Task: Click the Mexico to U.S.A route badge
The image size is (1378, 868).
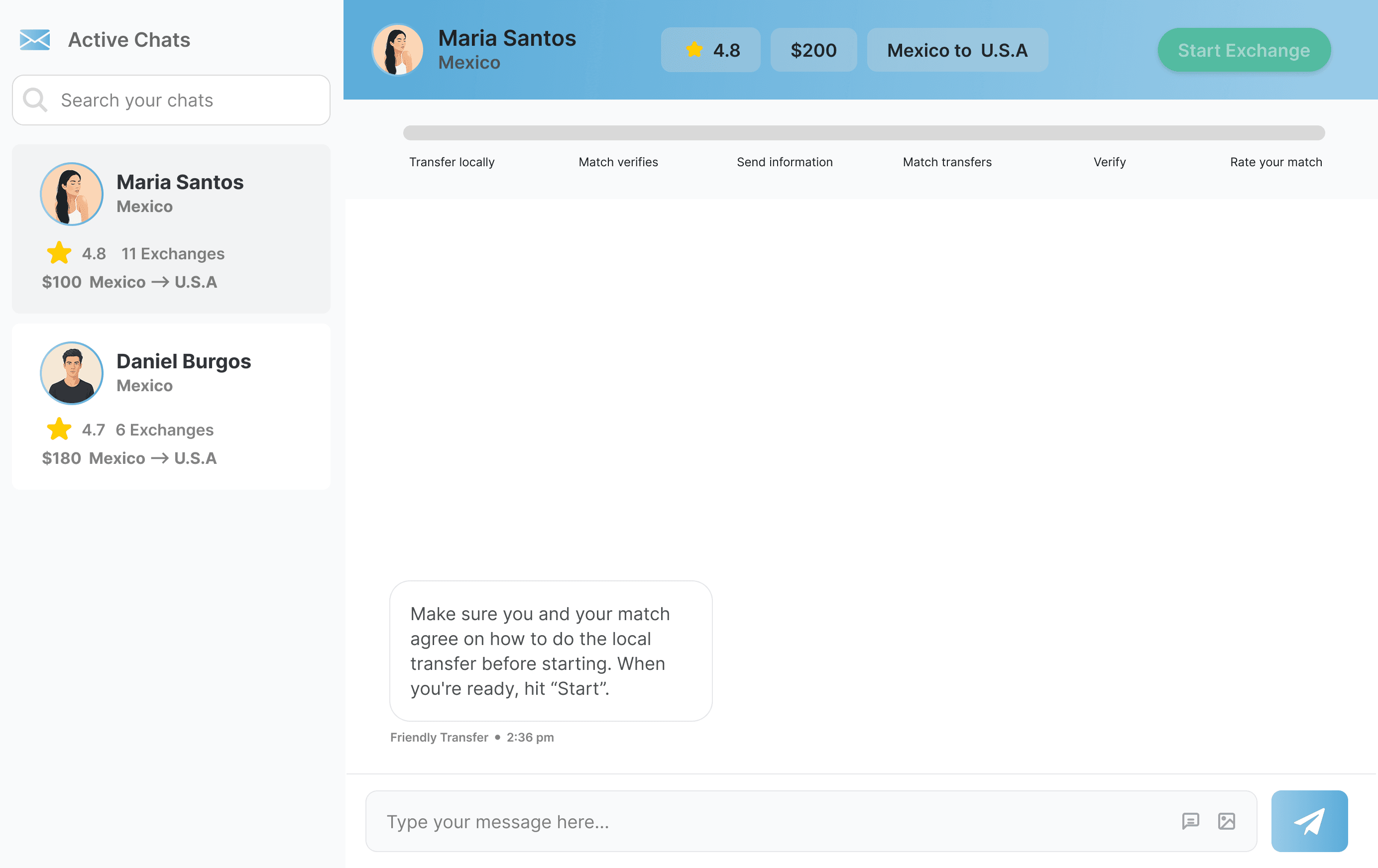Action: coord(957,50)
